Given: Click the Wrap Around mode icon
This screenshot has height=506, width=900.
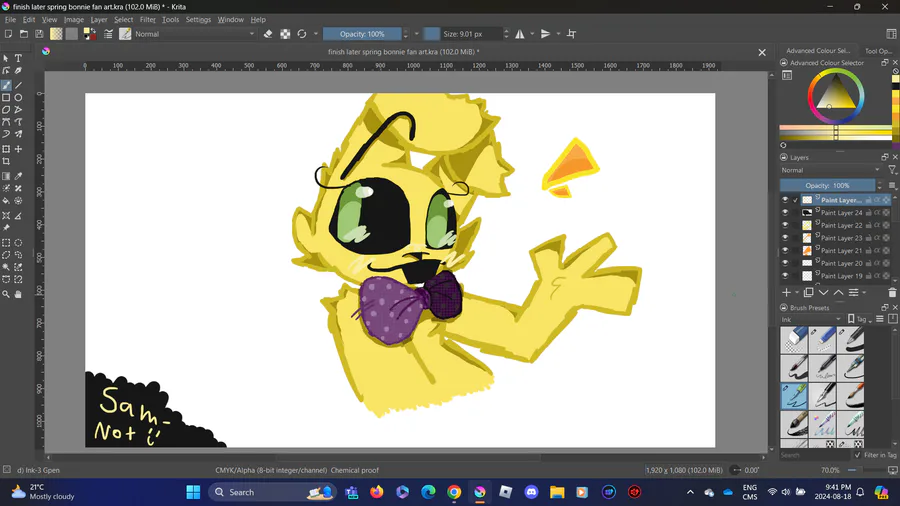Looking at the screenshot, I should [x=571, y=34].
